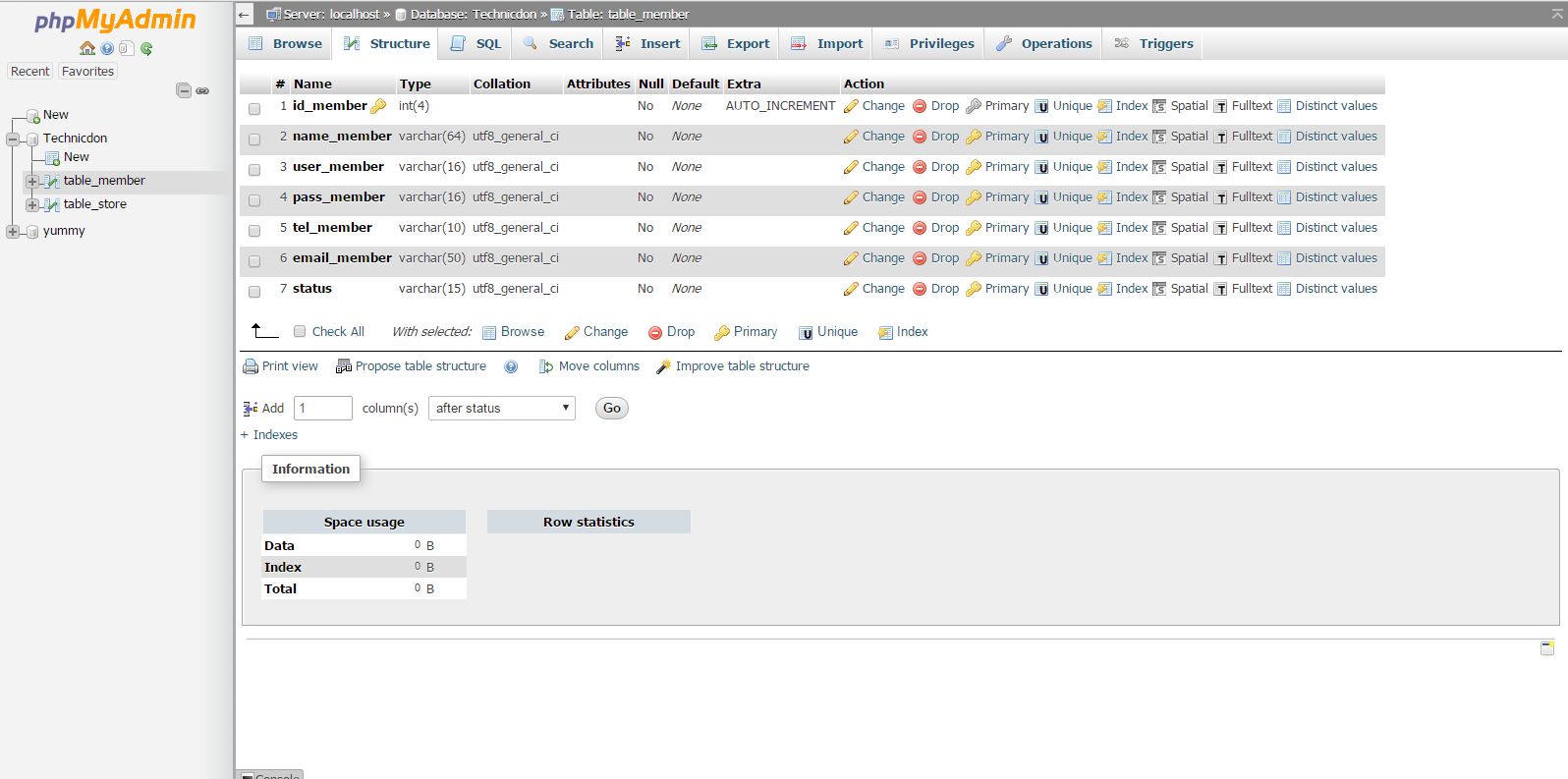Image resolution: width=1568 pixels, height=779 pixels.
Task: Click the link with main panel icon
Action: coord(202,90)
